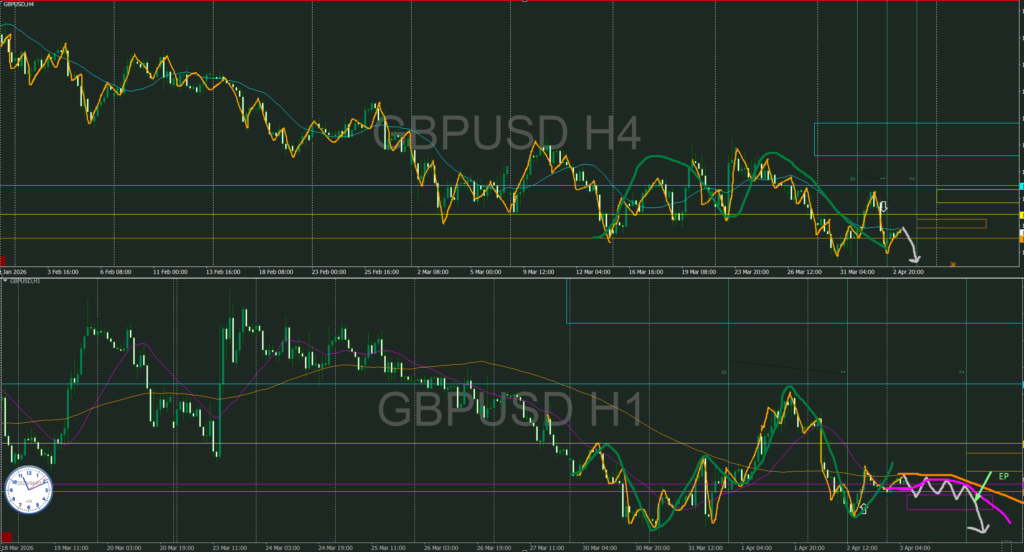
Task: Expand the one-click trading arrow on H1 chart
Action: coord(4,281)
